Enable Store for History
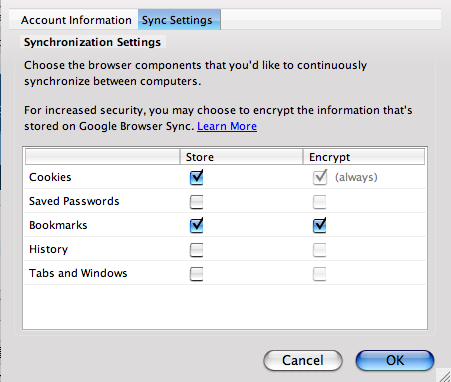The width and height of the screenshot is (451, 382). pos(196,250)
